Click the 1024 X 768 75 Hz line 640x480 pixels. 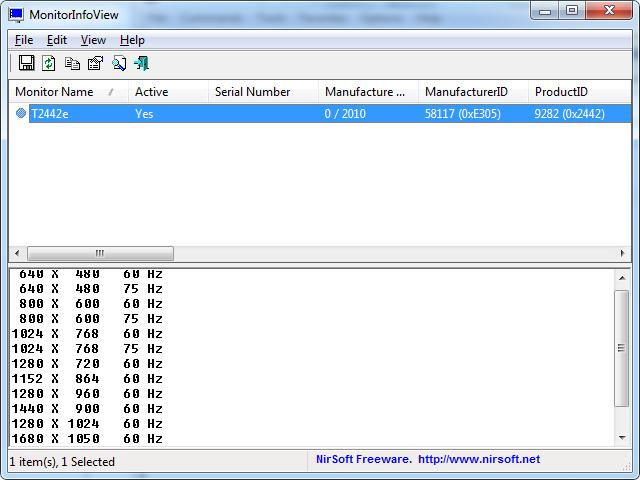coord(87,349)
